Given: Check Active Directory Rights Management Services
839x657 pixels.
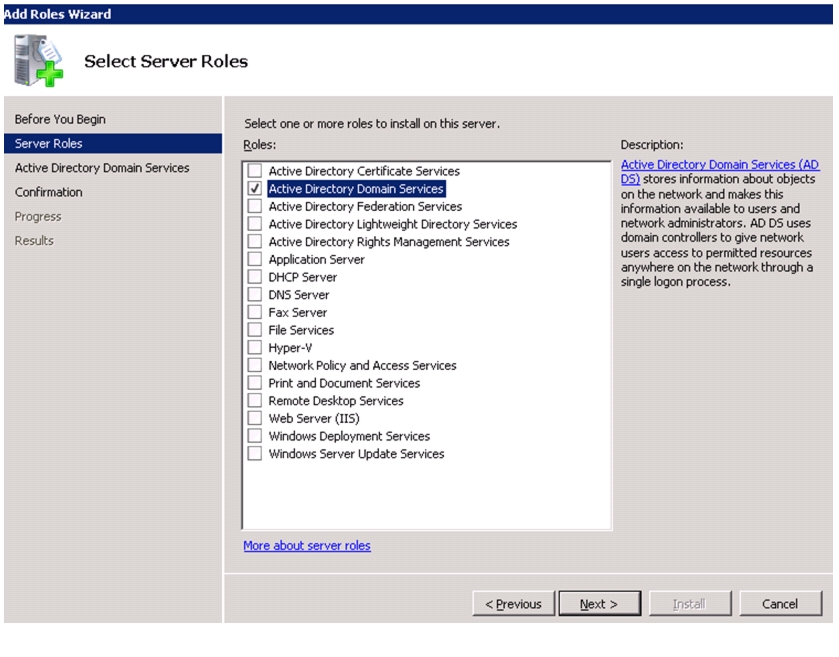Looking at the screenshot, I should [255, 241].
